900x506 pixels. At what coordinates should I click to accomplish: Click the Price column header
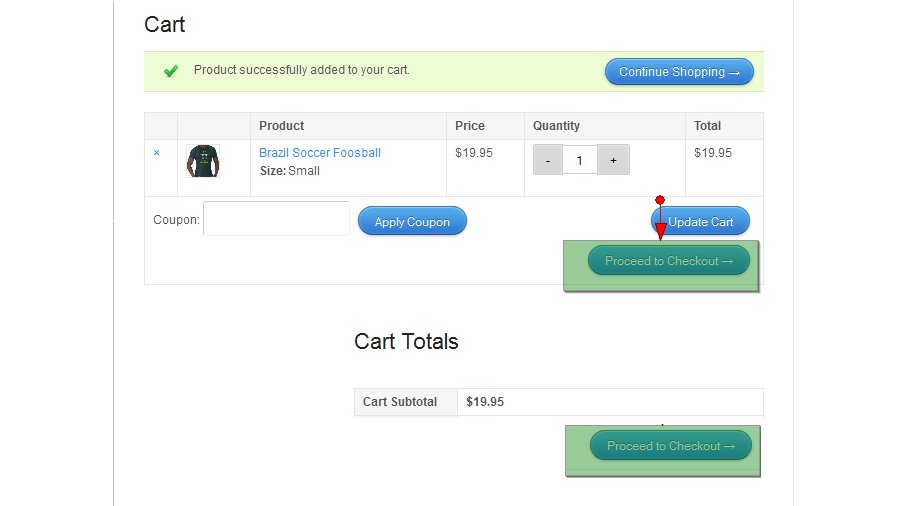470,126
